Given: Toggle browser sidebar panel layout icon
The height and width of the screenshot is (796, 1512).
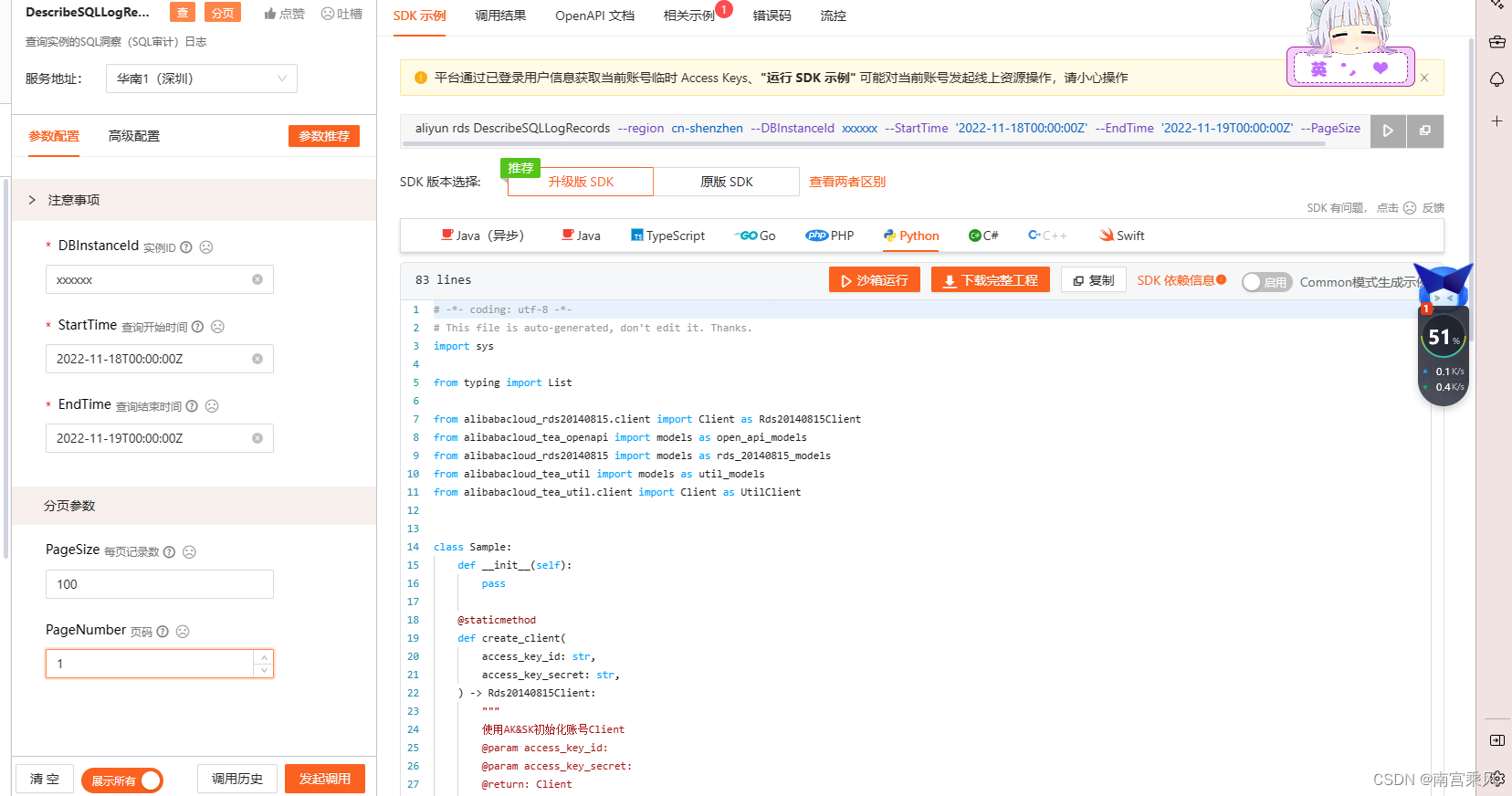Looking at the screenshot, I should click(1496, 740).
